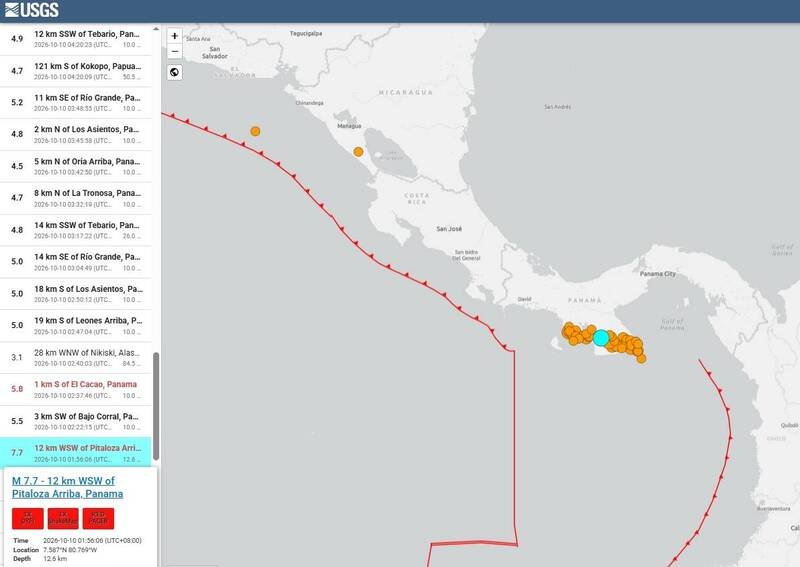
Task: Open M 7.7 Pitaloza Arriba event link
Action: tap(67, 487)
